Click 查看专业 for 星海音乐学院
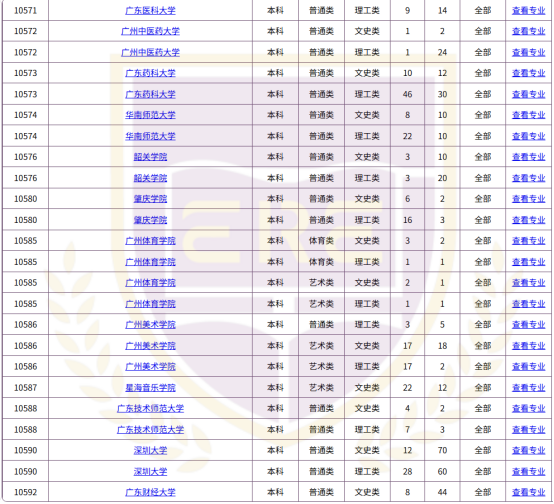The image size is (554, 504). (x=529, y=387)
